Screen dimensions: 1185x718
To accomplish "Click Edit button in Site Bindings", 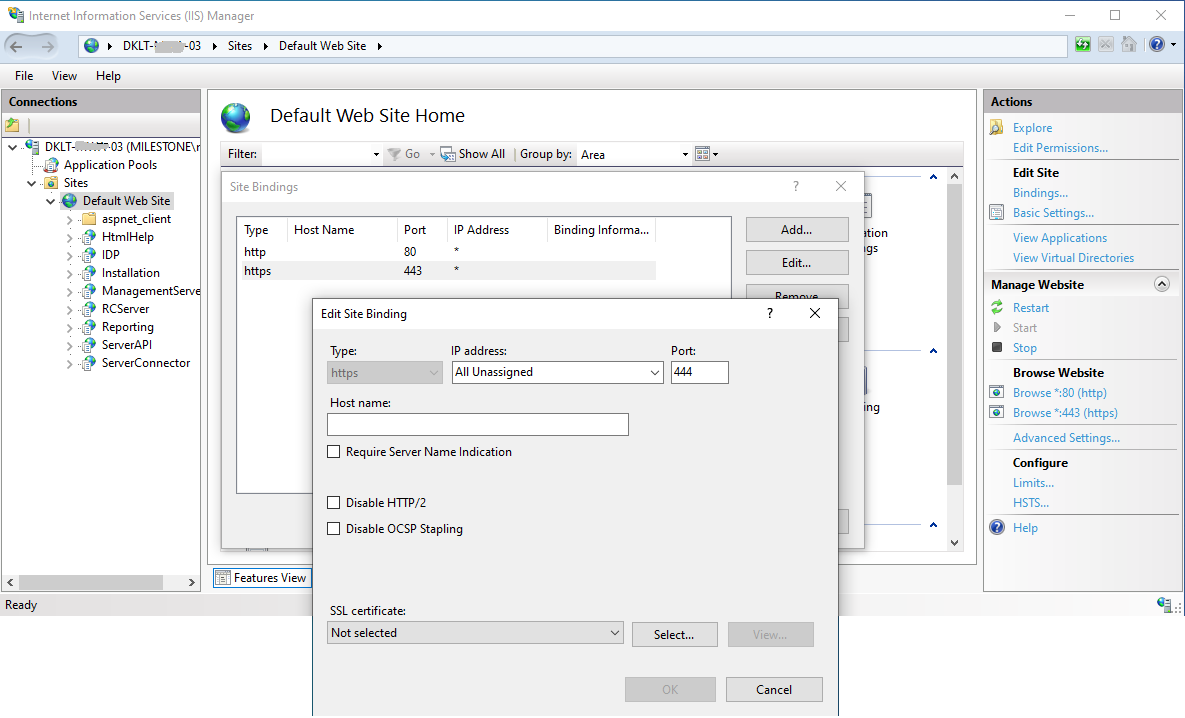I will [797, 263].
